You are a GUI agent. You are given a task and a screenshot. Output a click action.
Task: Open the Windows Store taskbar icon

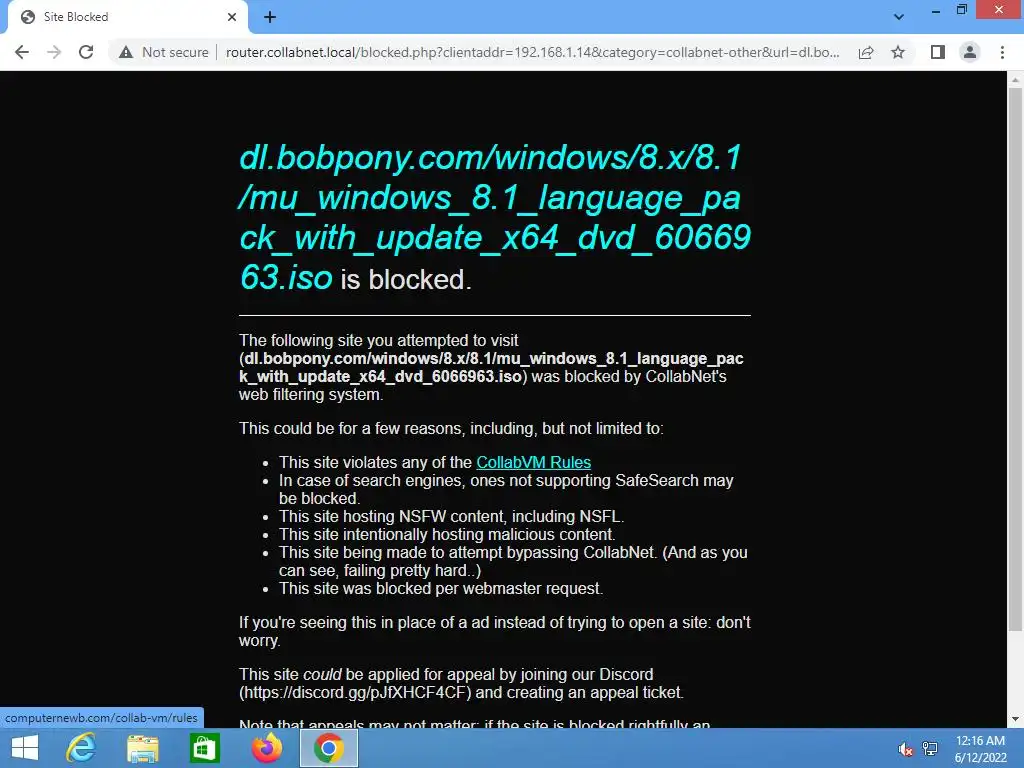[204, 748]
